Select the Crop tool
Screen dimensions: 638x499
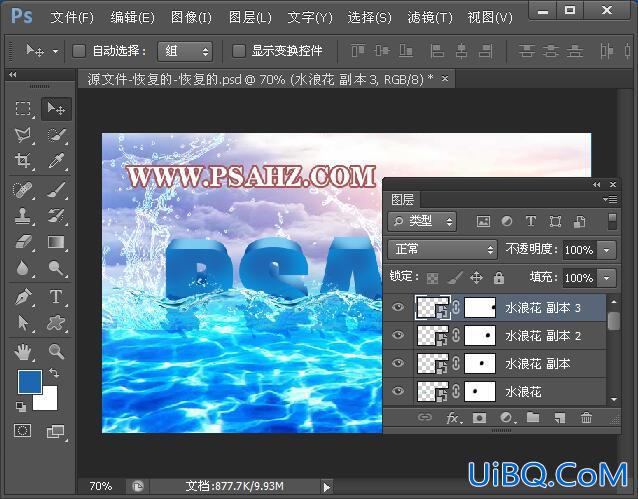pyautogui.click(x=23, y=161)
